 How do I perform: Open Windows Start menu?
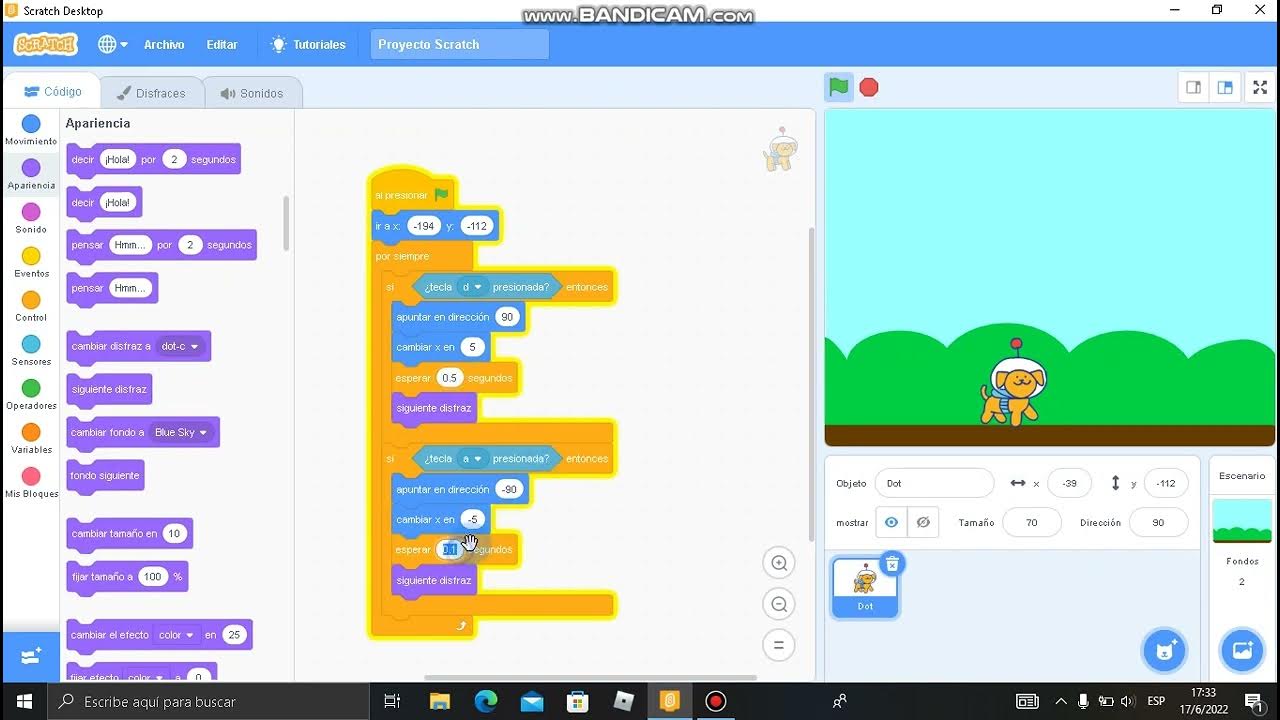[24, 701]
